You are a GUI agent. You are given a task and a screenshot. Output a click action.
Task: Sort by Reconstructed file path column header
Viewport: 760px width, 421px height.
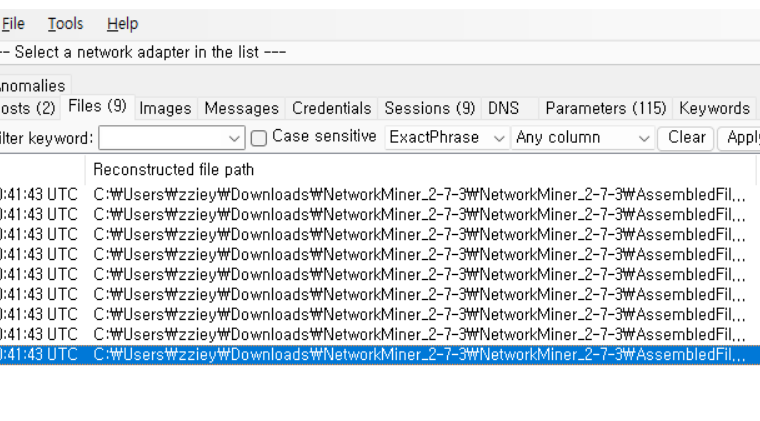(420, 170)
